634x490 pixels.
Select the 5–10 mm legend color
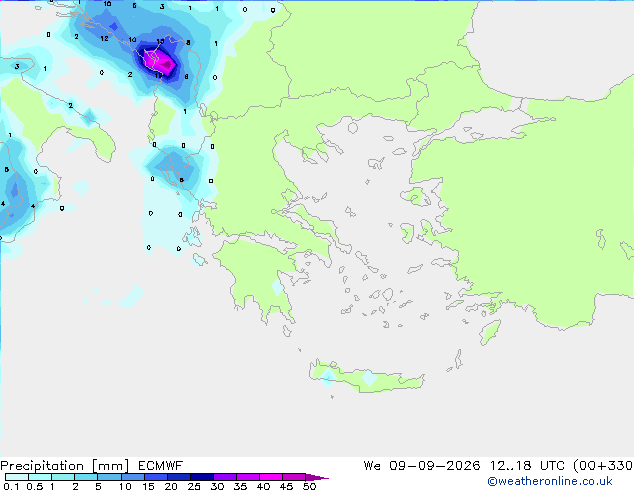point(109,477)
